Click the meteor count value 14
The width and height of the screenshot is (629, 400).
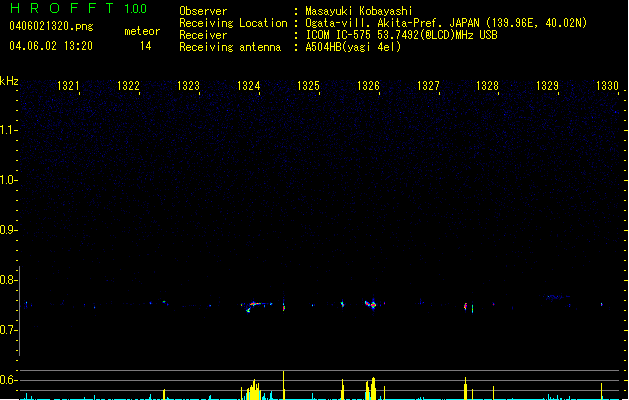(145, 46)
